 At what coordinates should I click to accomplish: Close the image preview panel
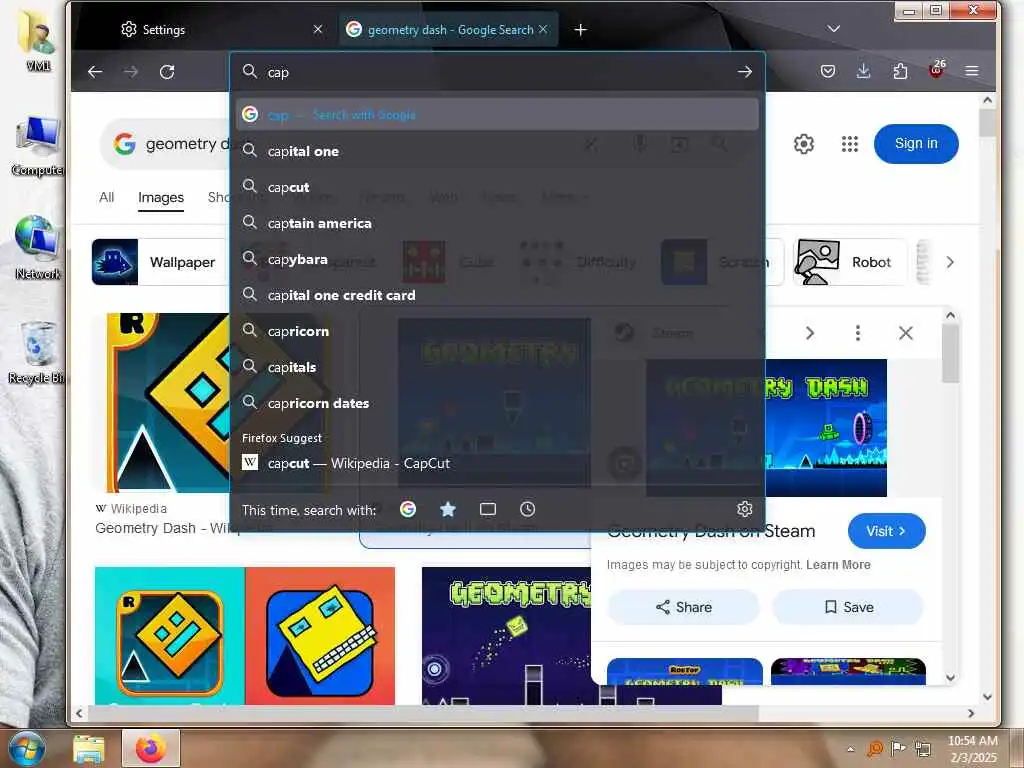click(x=905, y=333)
